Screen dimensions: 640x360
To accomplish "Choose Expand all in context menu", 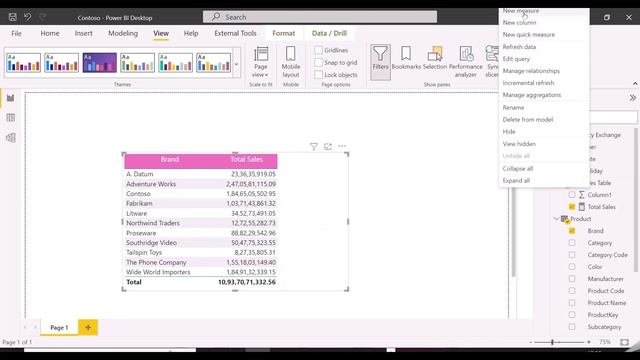I will point(544,180).
